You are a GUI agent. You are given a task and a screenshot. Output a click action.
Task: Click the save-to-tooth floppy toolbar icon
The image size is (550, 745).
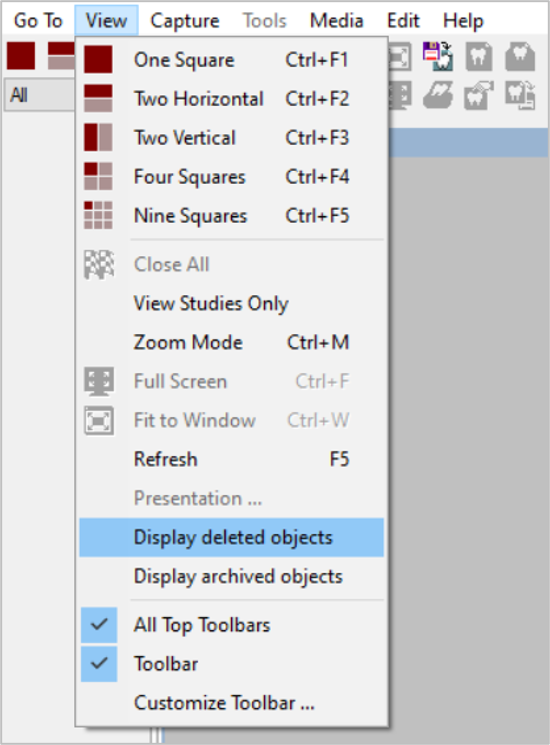click(x=438, y=56)
